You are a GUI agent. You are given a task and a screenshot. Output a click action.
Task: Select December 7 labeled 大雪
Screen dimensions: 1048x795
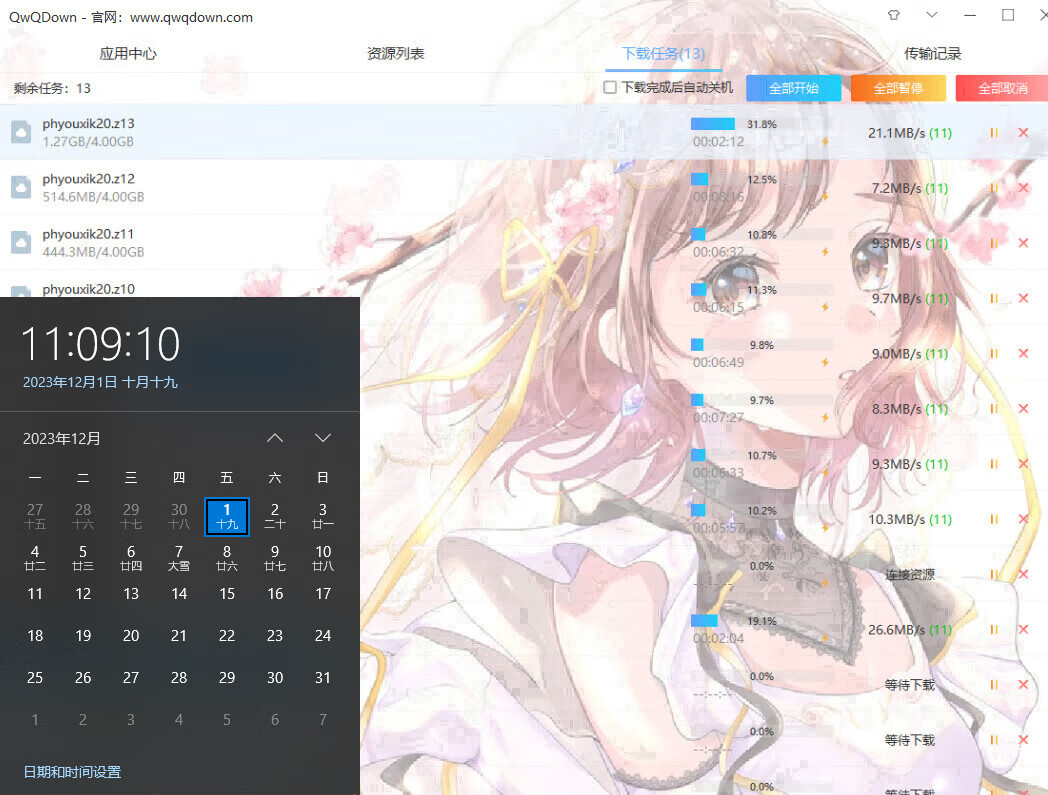coord(178,558)
